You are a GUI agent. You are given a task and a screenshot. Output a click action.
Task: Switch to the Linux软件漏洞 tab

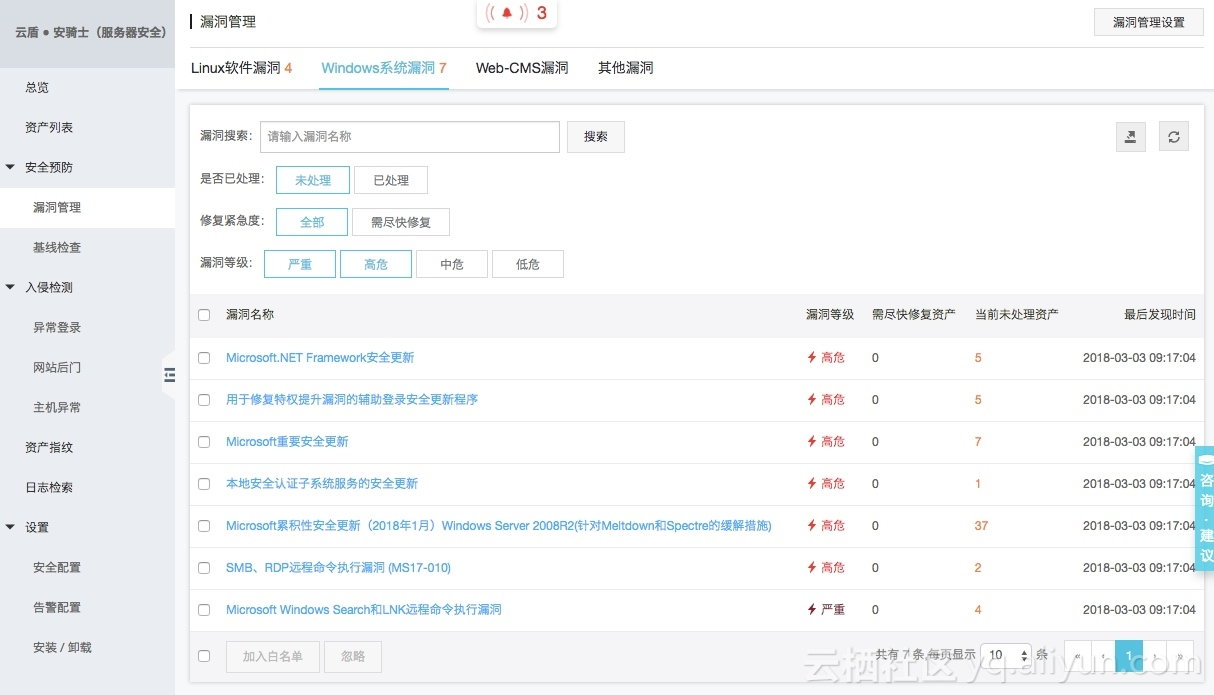pyautogui.click(x=241, y=68)
